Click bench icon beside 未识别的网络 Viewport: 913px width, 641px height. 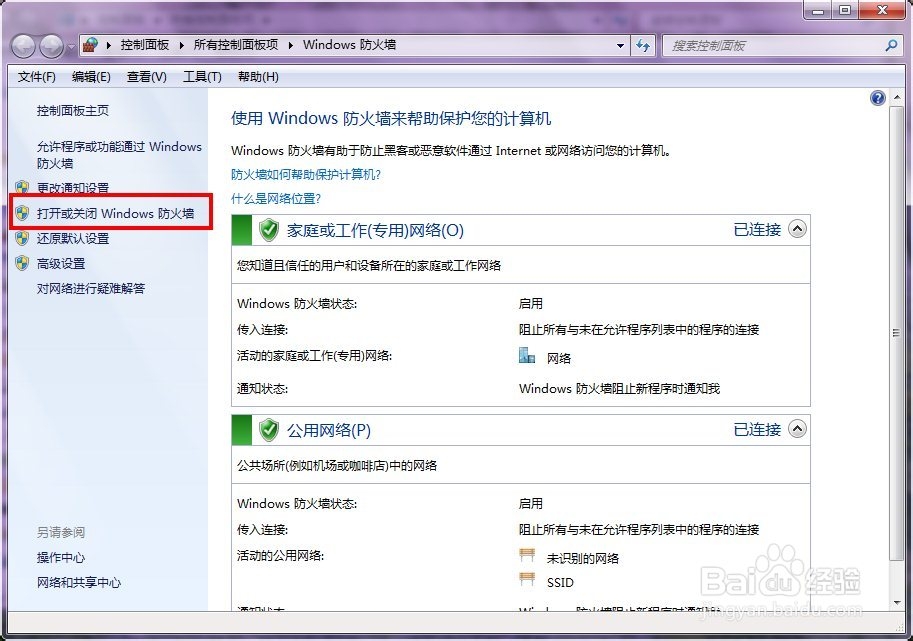click(x=527, y=555)
